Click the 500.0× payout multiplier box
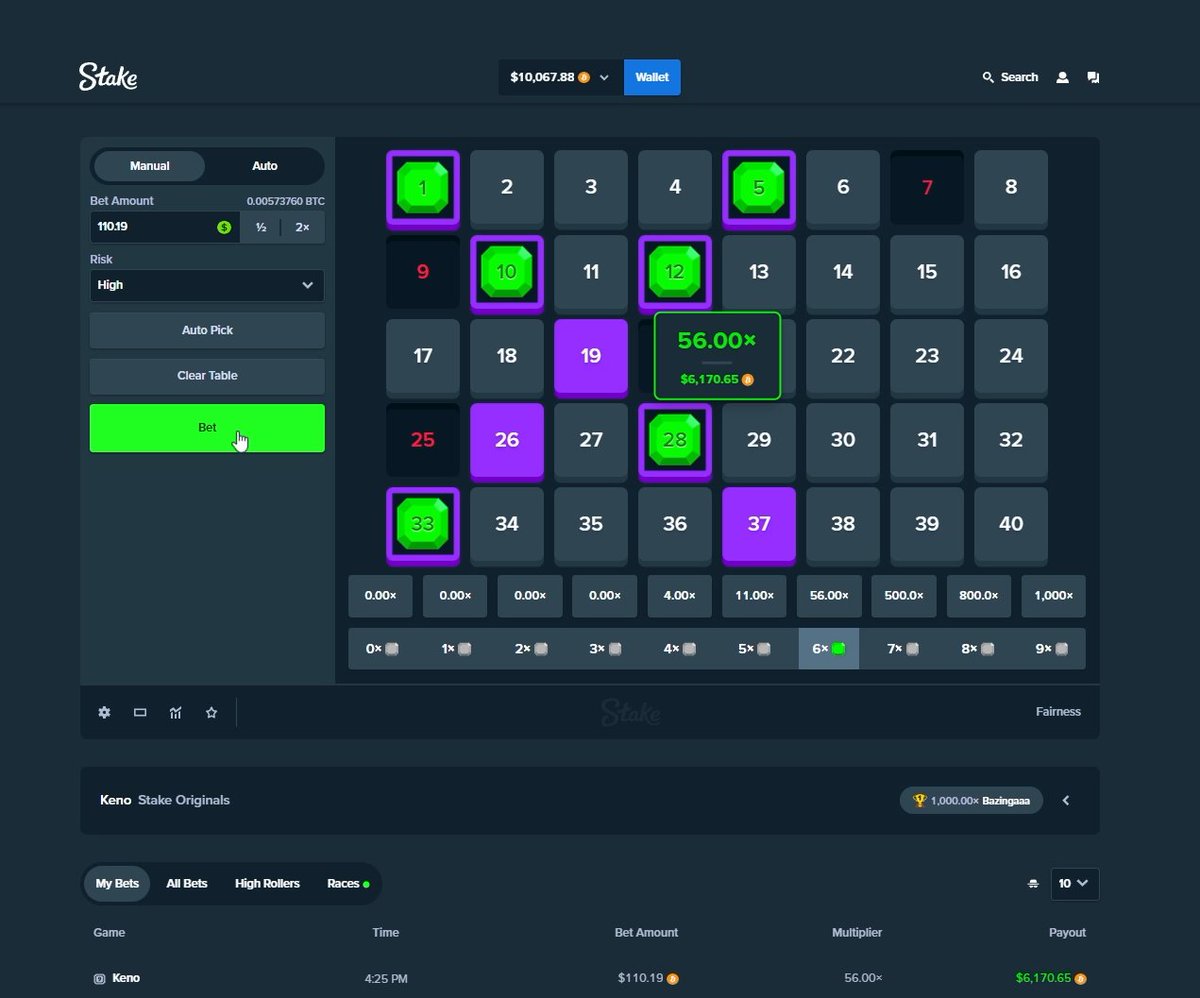Viewport: 1200px width, 998px height. click(904, 596)
